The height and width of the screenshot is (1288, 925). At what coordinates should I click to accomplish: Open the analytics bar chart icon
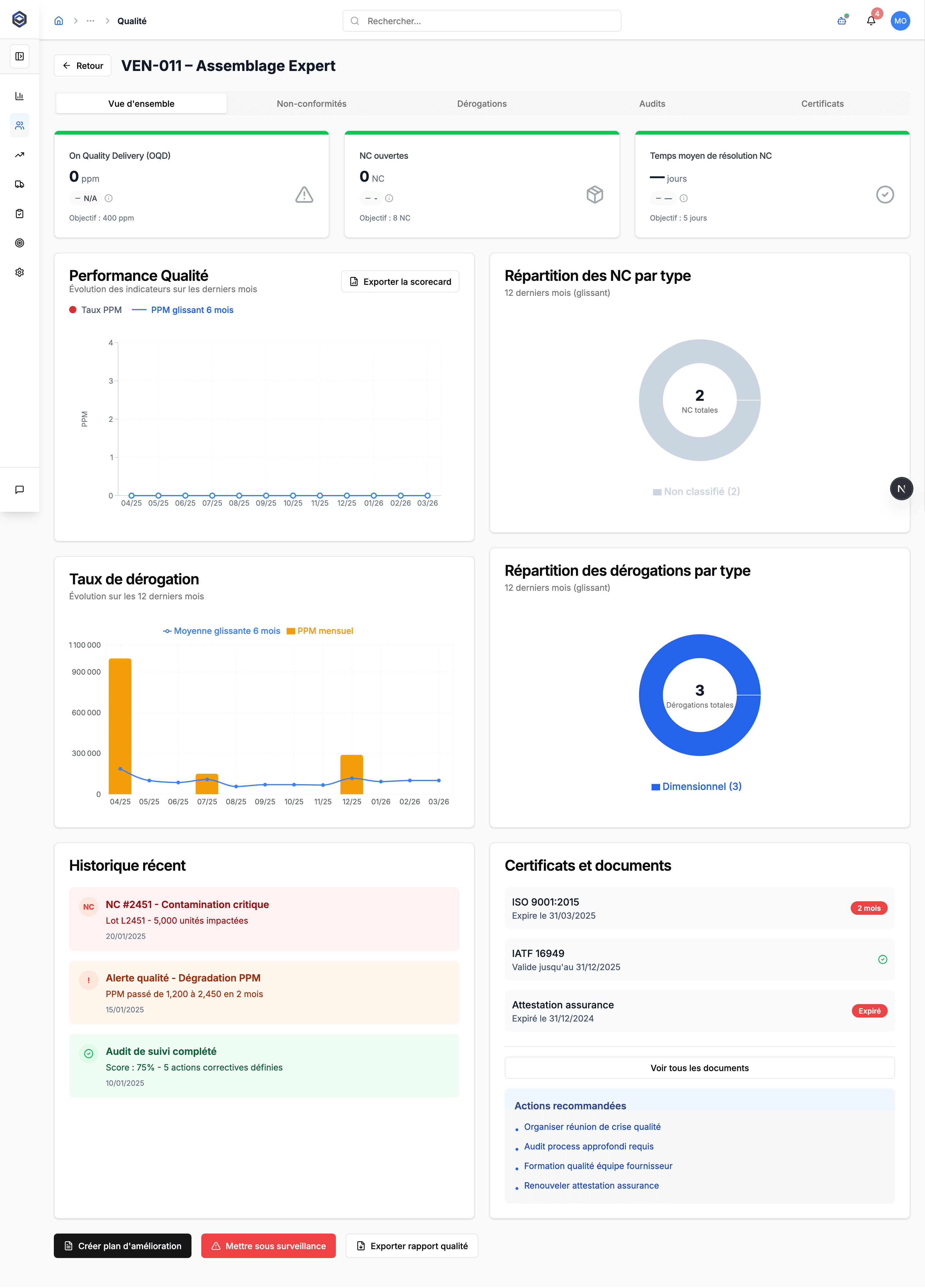[x=20, y=96]
